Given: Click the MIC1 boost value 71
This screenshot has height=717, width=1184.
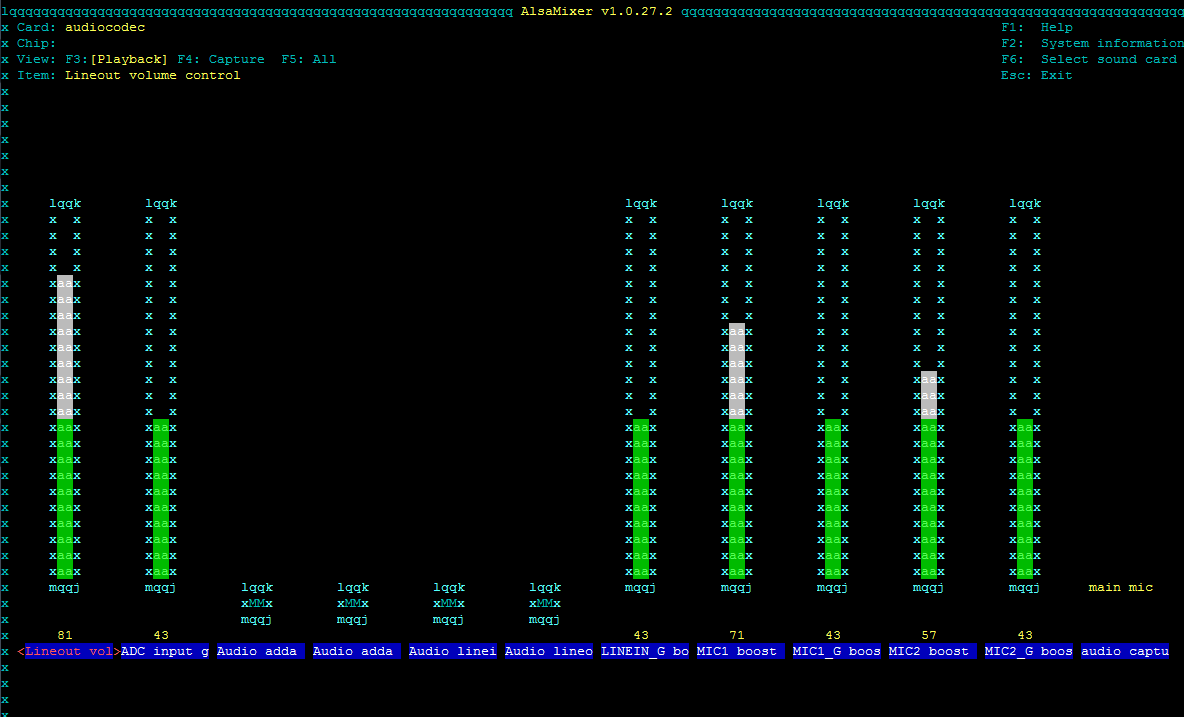Looking at the screenshot, I should click(737, 635).
